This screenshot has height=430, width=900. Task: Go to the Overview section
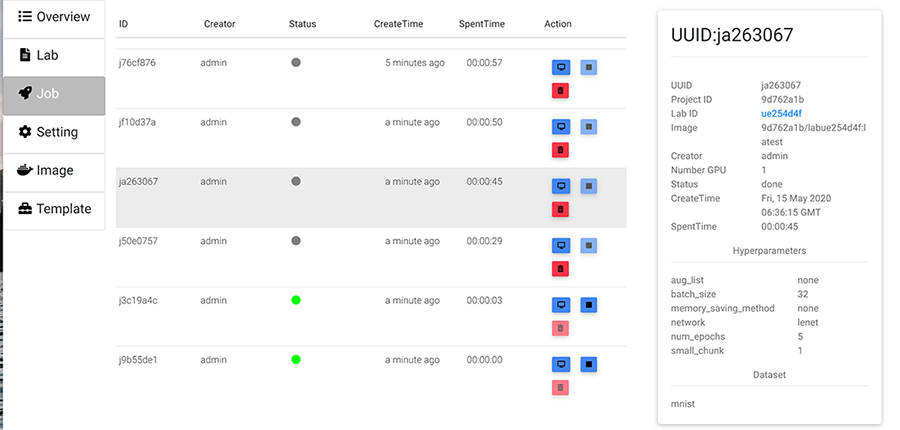[54, 17]
